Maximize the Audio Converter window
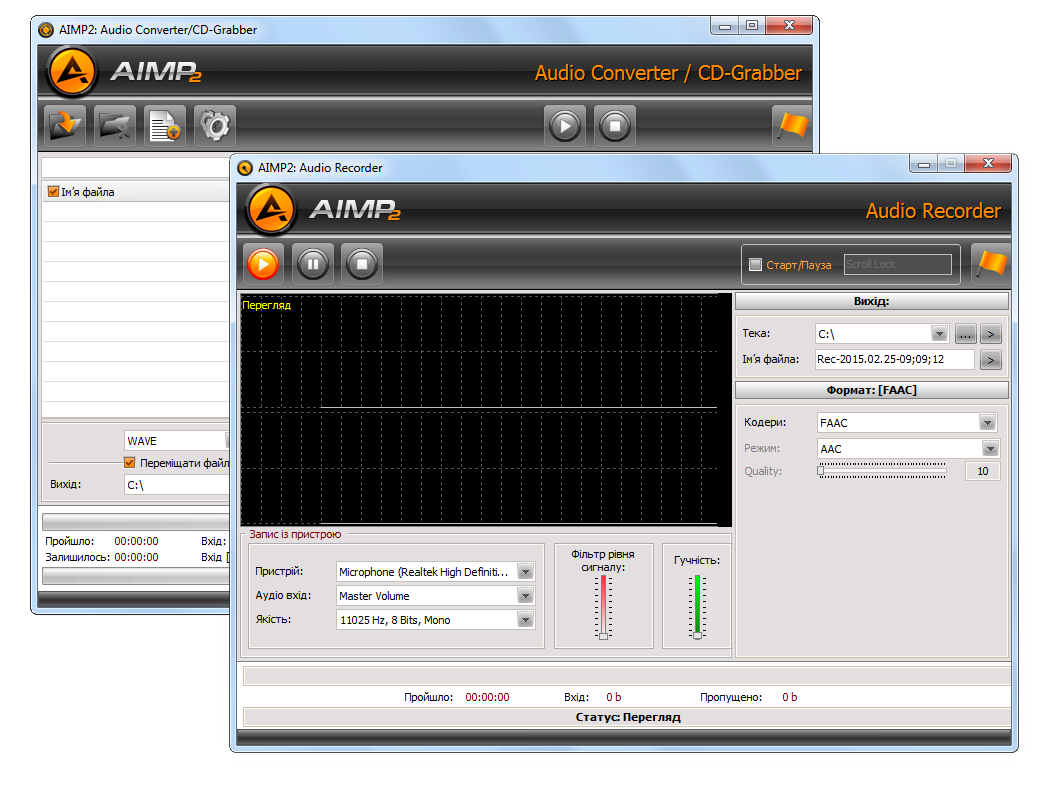 point(752,25)
